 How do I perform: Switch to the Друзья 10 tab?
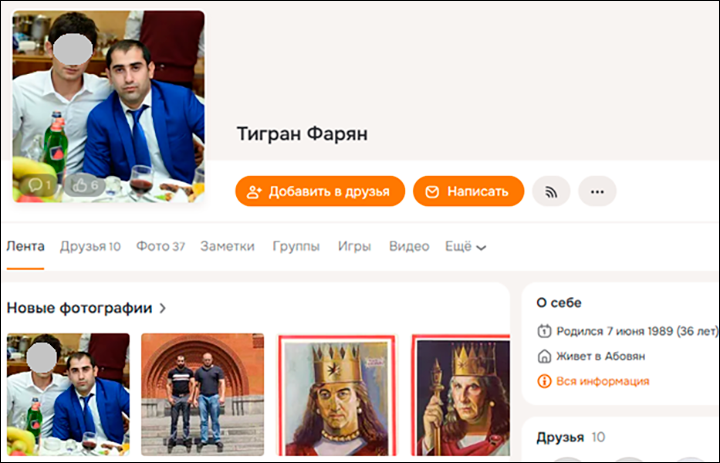click(x=90, y=247)
